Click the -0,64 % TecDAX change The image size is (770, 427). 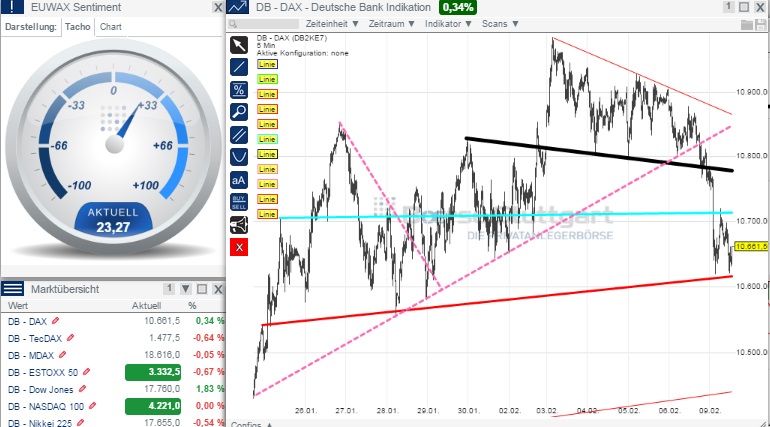point(208,338)
